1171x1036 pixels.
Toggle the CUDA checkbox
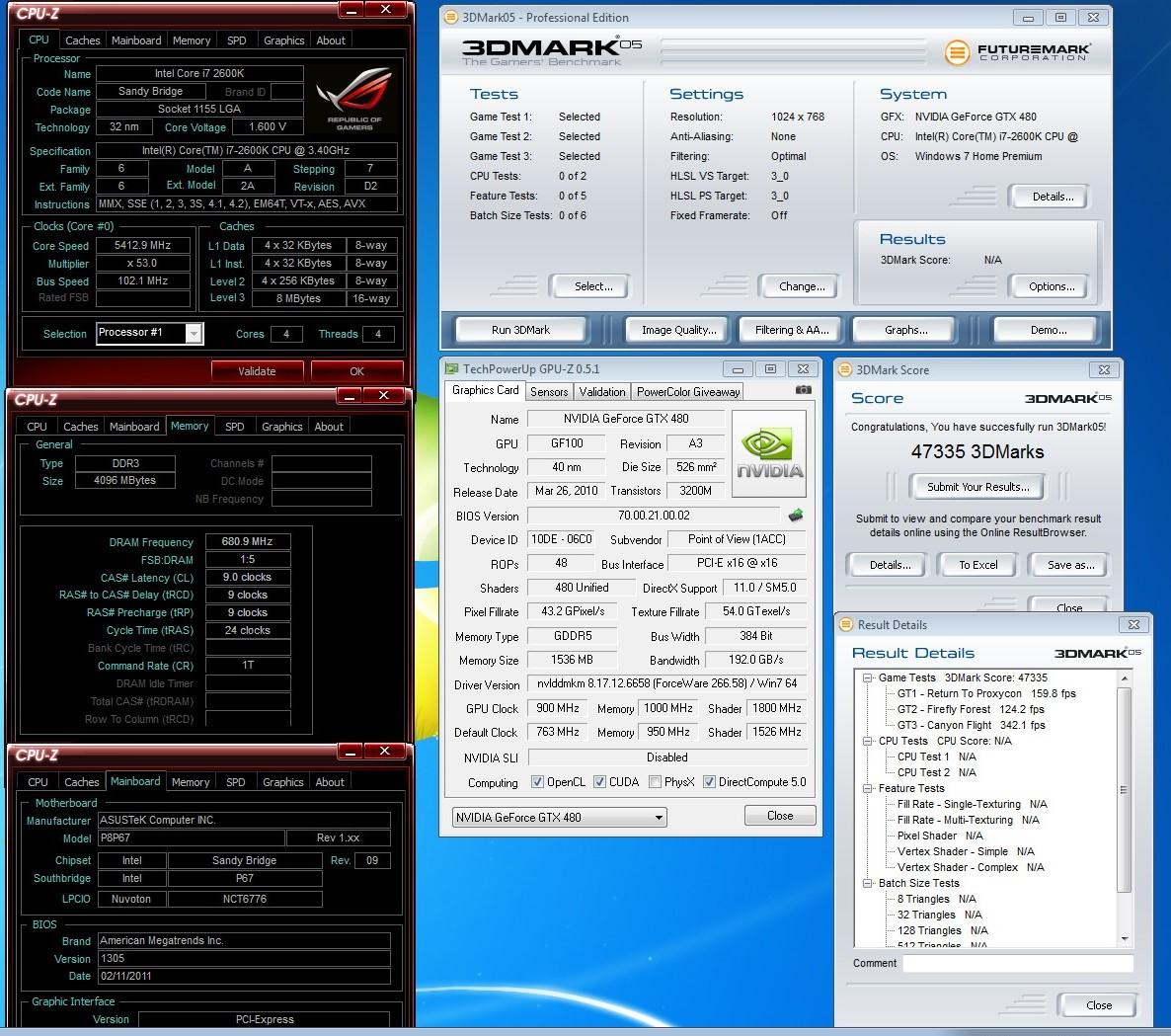599,782
